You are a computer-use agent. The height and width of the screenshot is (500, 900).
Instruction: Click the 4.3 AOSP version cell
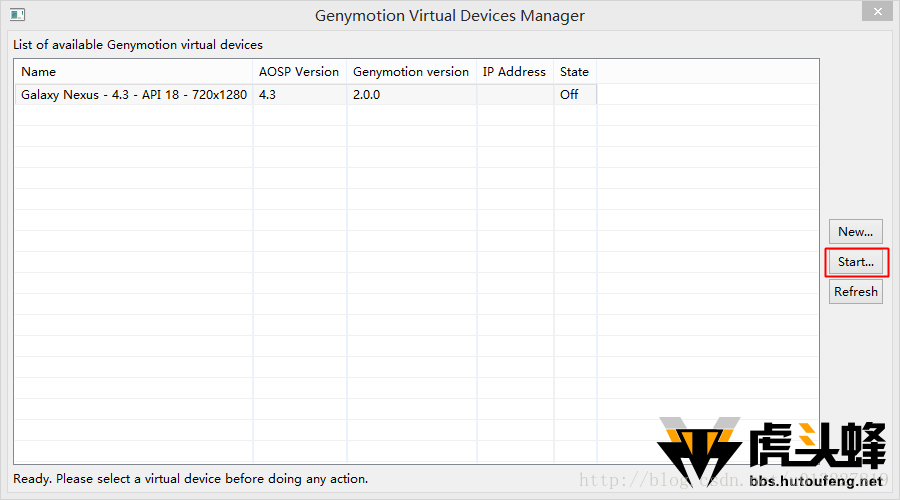pyautogui.click(x=300, y=95)
